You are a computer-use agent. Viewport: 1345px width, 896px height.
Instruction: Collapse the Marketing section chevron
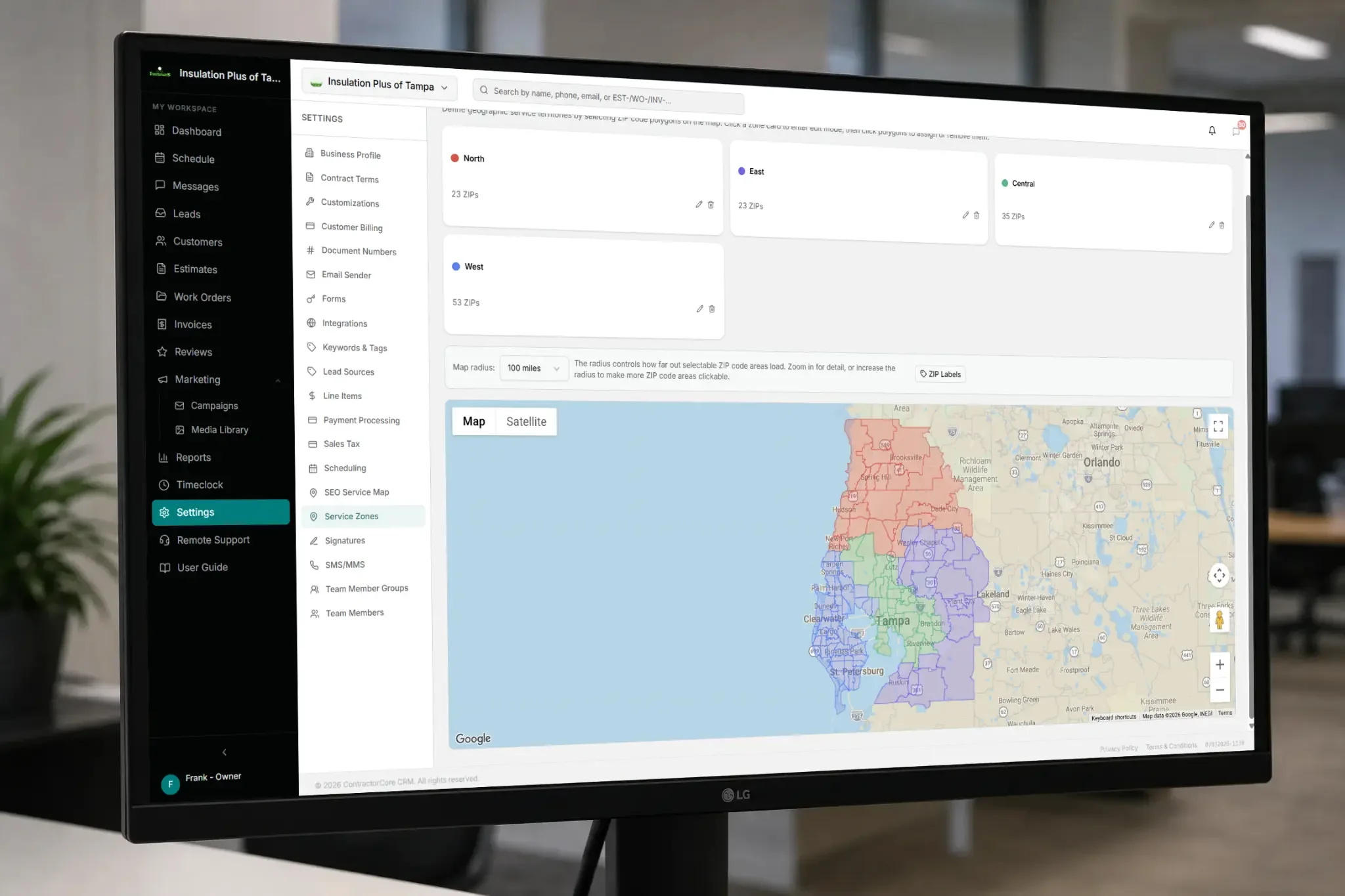coord(278,380)
